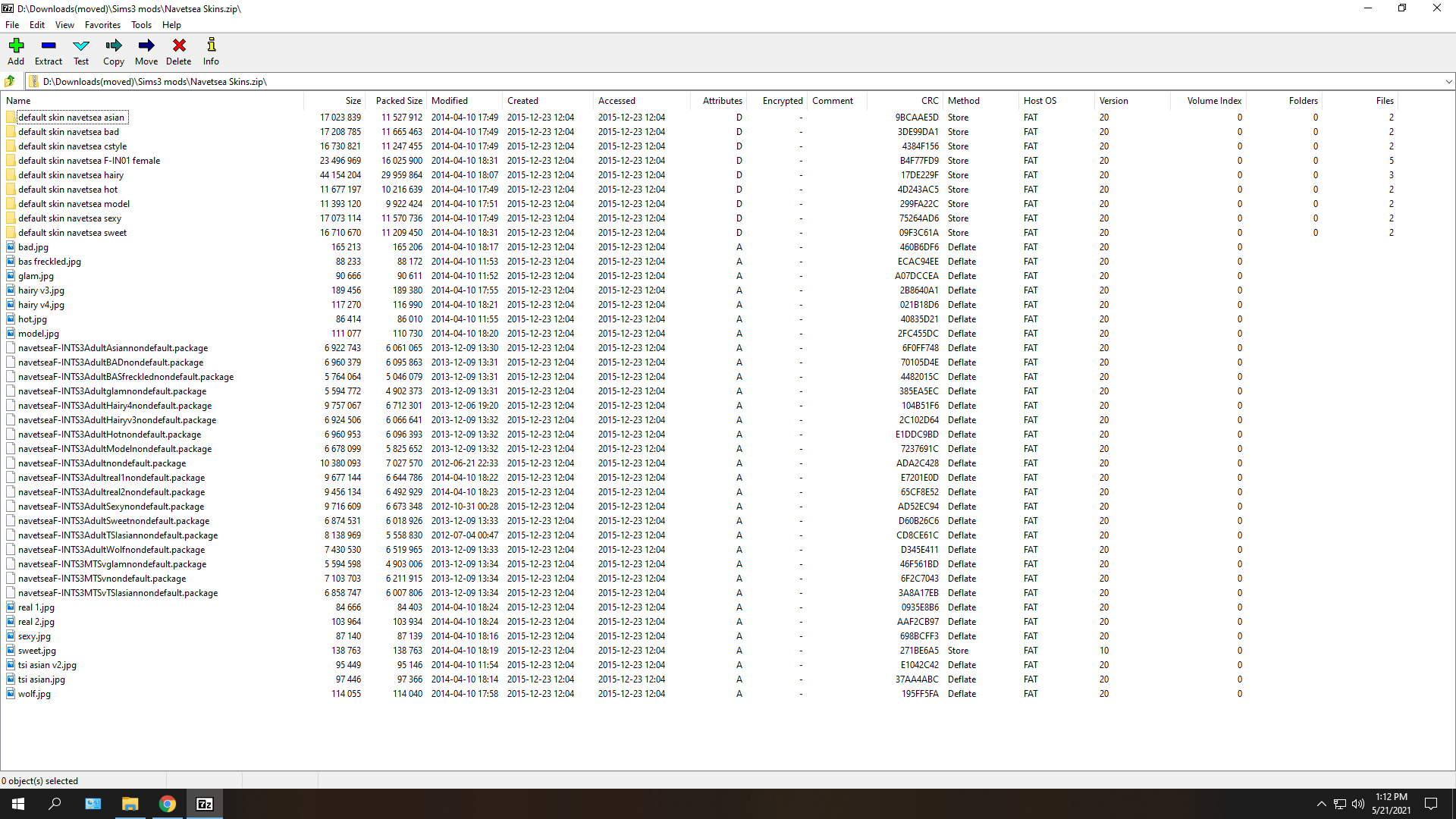Select file 'hairy v3.jpg'
The height and width of the screenshot is (819, 1456).
[41, 290]
